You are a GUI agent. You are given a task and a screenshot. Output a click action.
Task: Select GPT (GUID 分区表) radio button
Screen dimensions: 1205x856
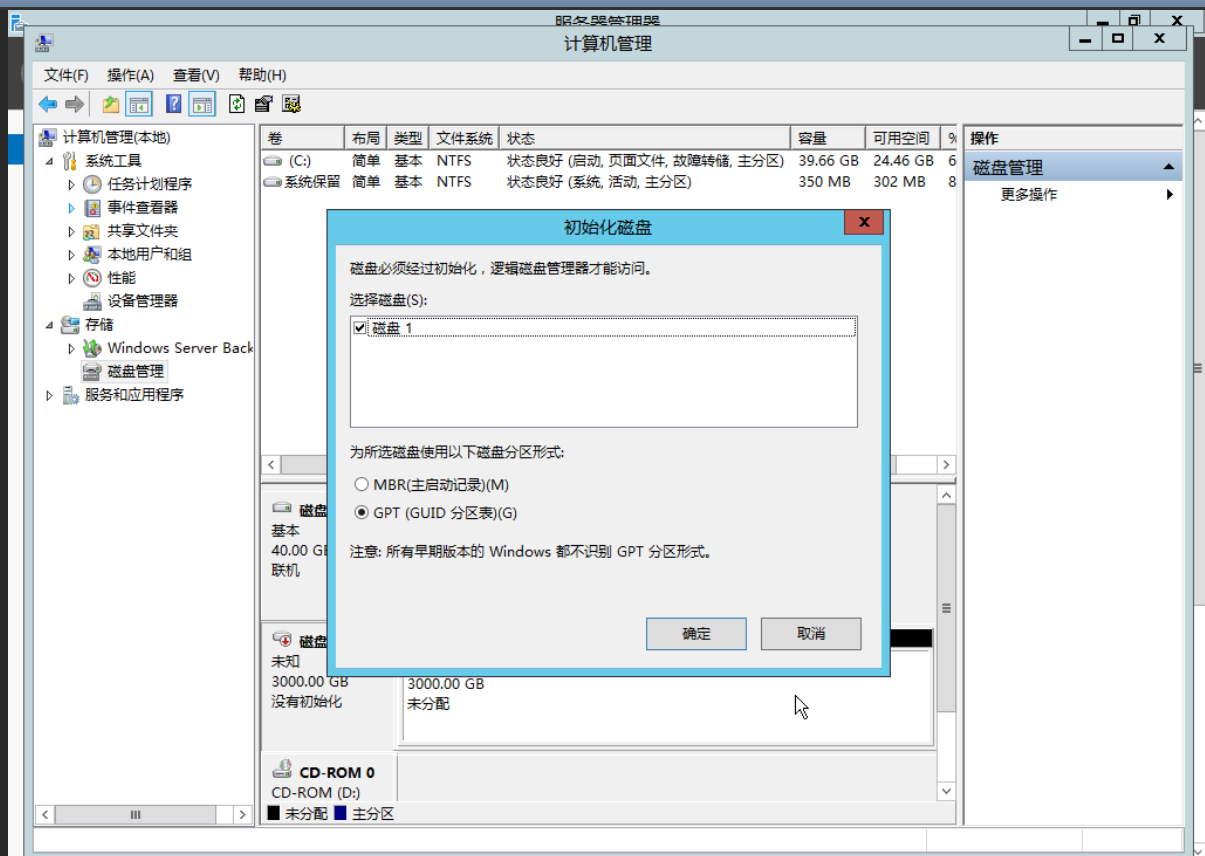pyautogui.click(x=362, y=513)
